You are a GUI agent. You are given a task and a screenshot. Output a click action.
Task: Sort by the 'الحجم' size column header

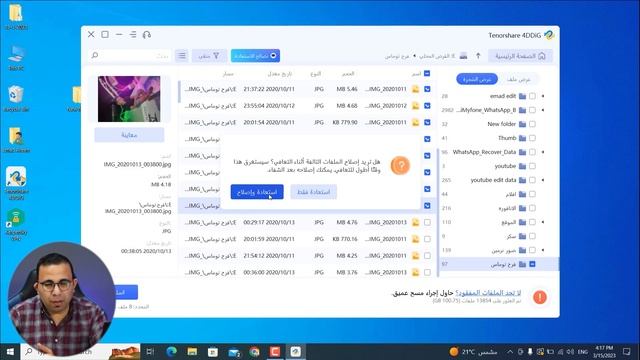(x=348, y=74)
